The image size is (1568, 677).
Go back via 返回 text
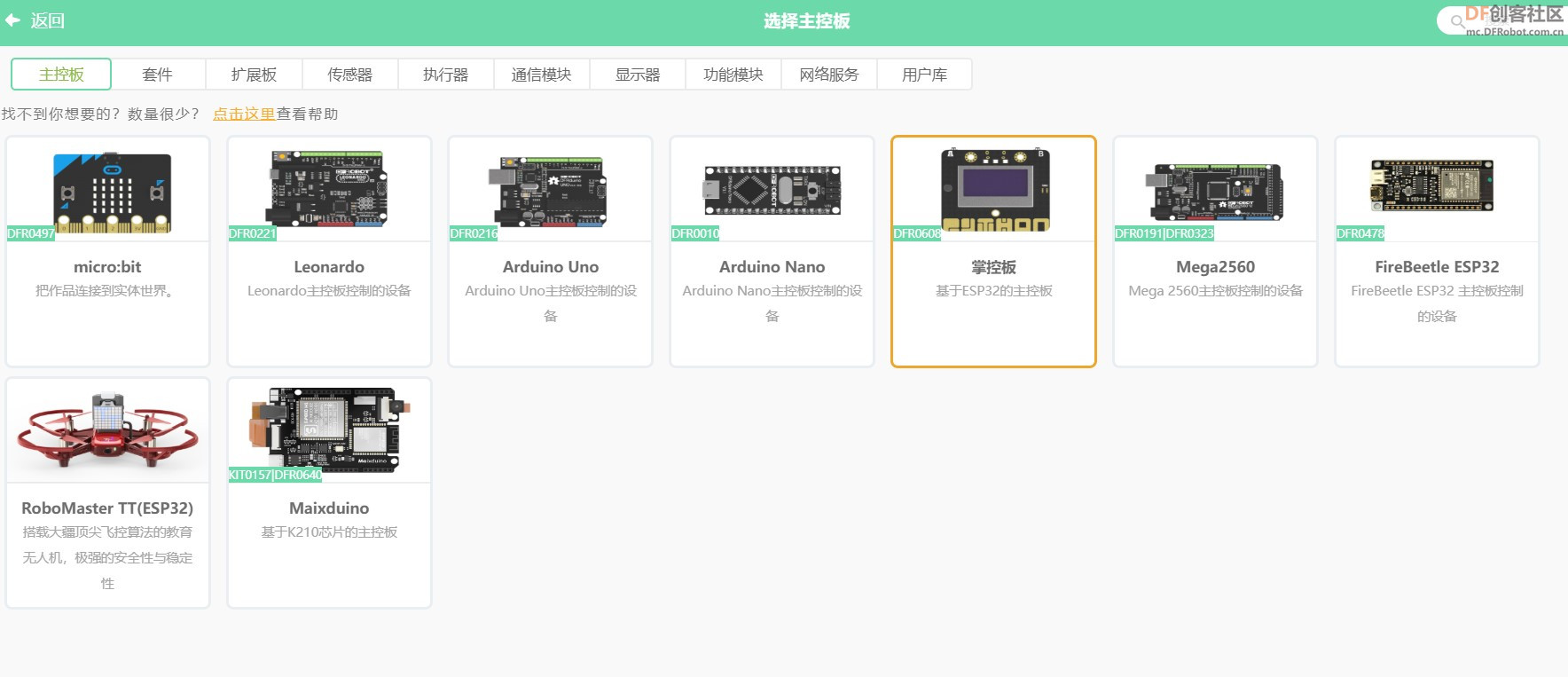point(47,20)
